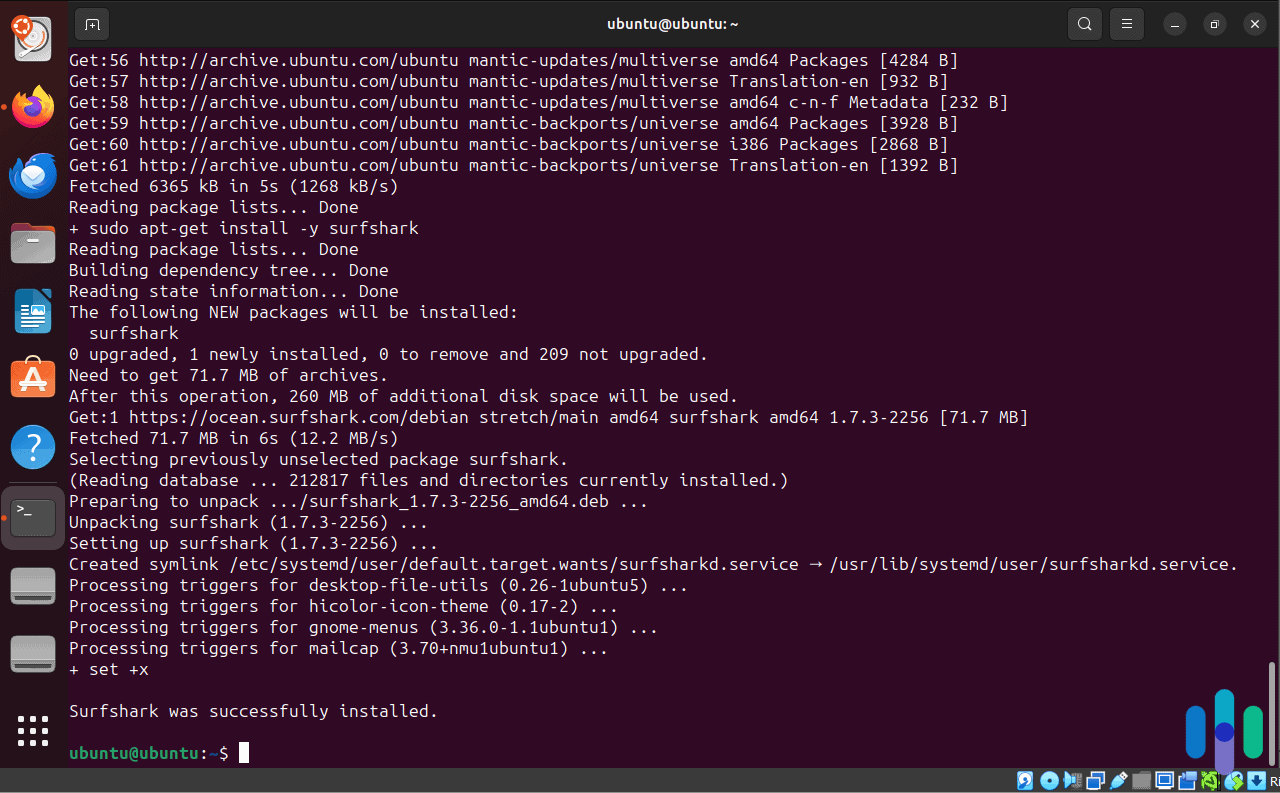This screenshot has width=1280, height=793.
Task: Open a new terminal tab
Action: click(92, 23)
